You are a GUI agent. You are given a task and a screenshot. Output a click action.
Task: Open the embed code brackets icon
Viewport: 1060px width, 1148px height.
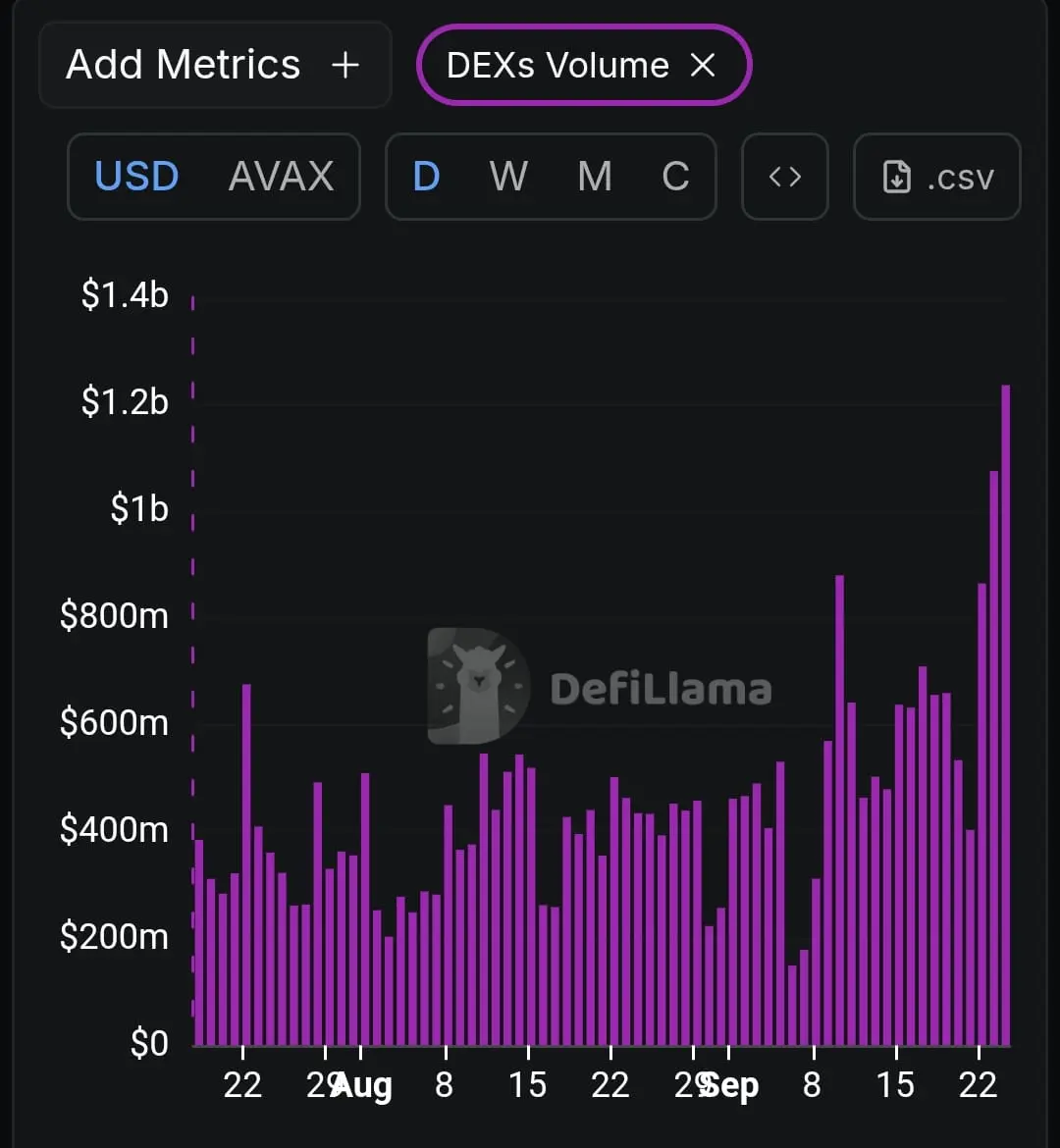(784, 177)
